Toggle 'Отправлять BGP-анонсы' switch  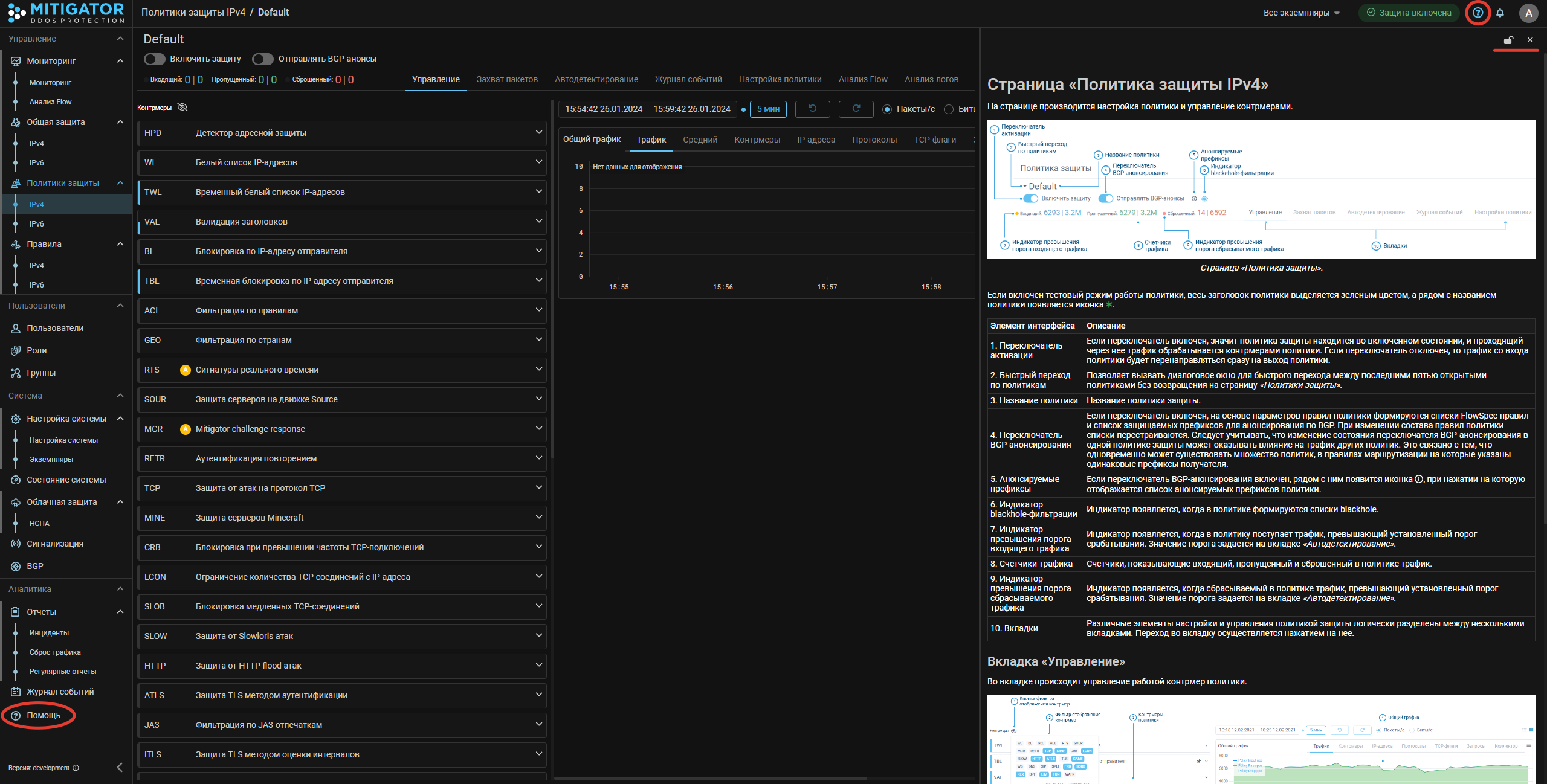click(x=263, y=59)
